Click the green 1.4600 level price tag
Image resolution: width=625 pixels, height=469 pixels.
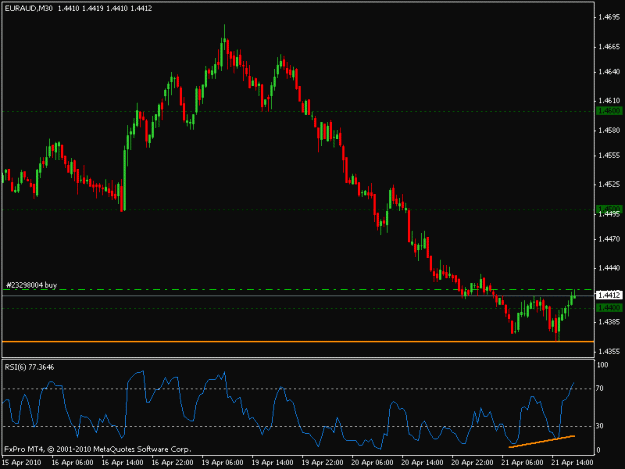[x=609, y=111]
